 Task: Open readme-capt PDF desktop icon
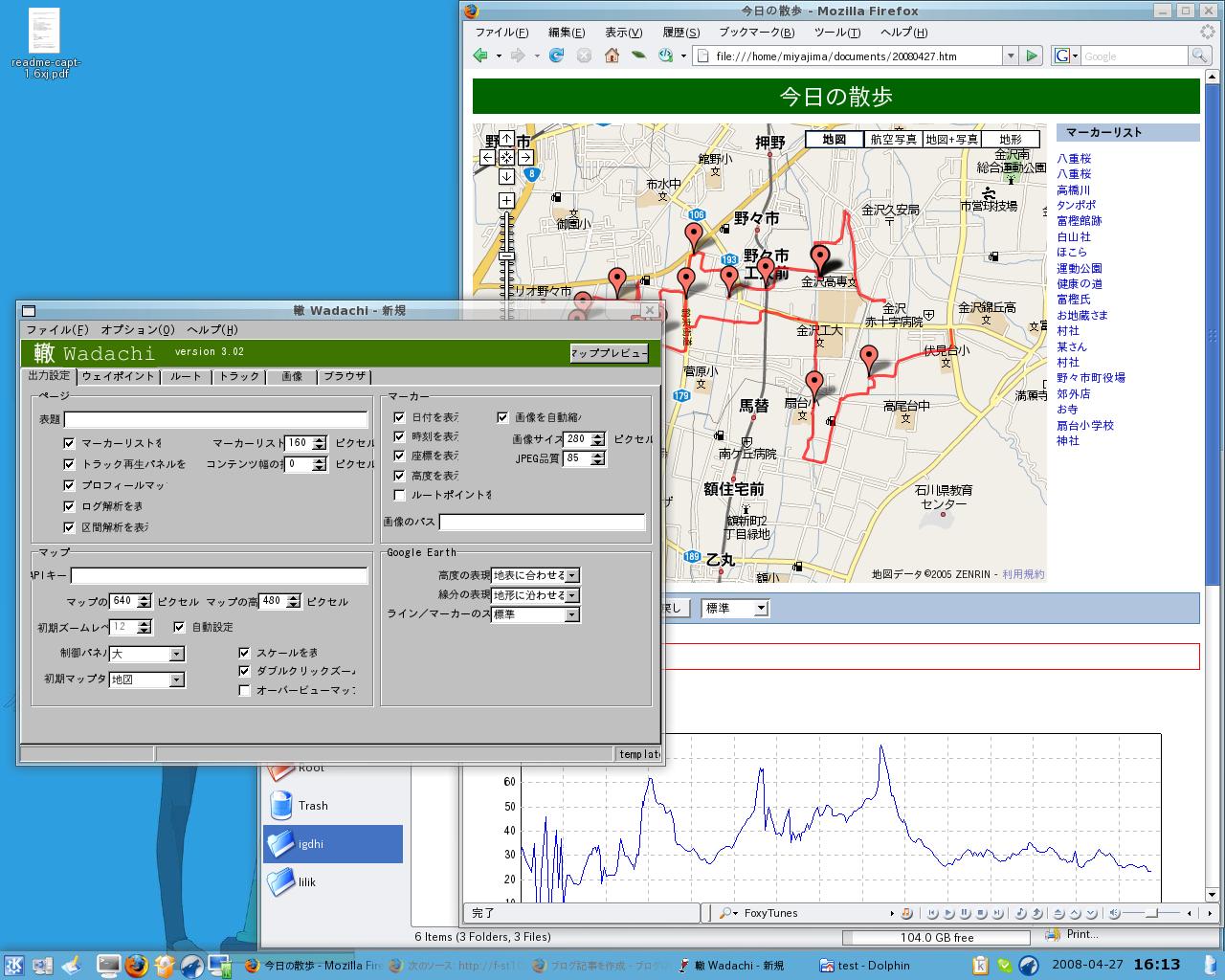pos(44,32)
